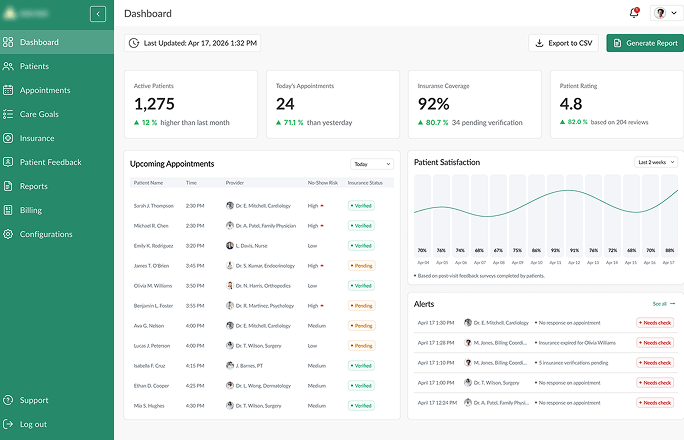The image size is (684, 440).
Task: Open the notifications bell
Action: (634, 13)
